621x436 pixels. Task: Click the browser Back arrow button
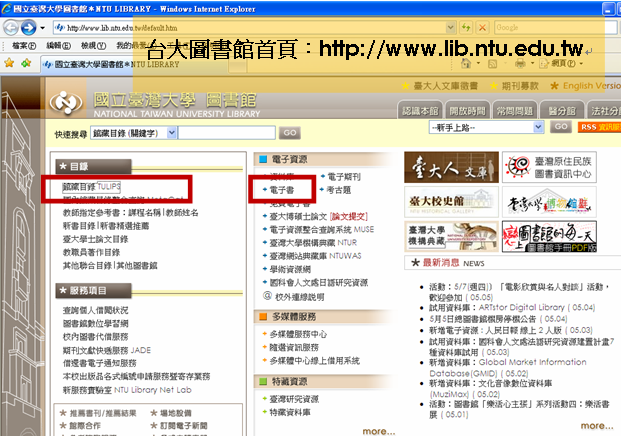point(11,28)
